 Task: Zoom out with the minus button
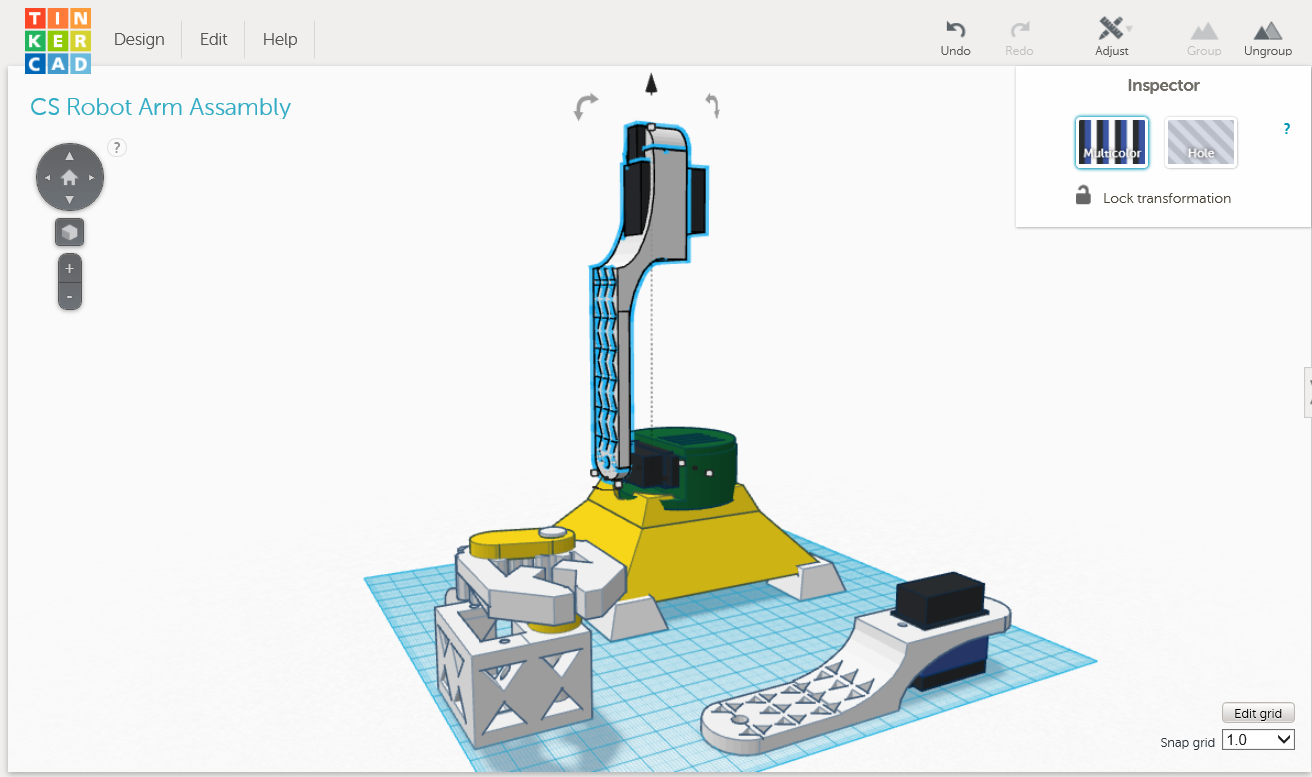click(69, 296)
